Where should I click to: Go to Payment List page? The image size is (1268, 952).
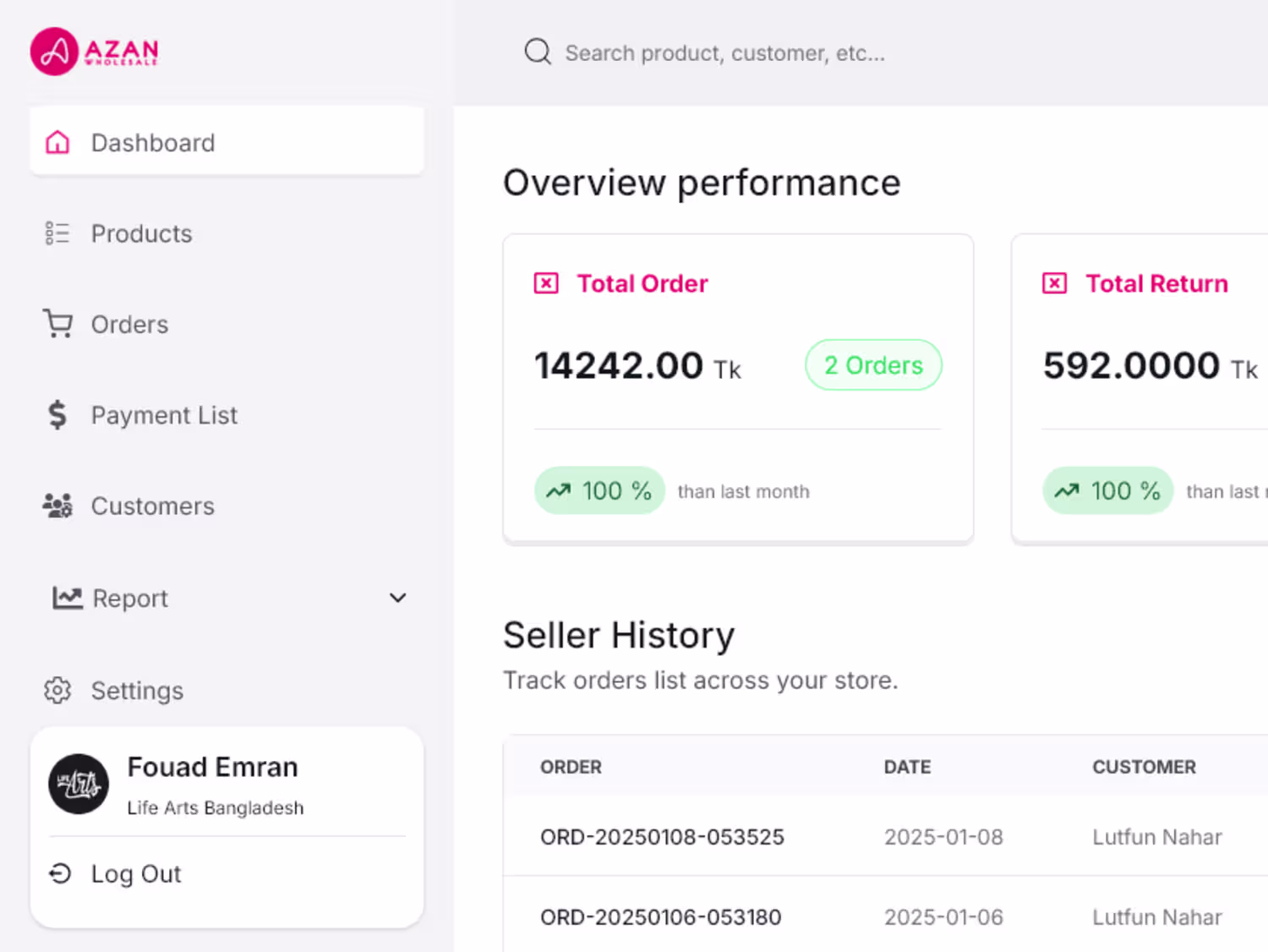[164, 415]
